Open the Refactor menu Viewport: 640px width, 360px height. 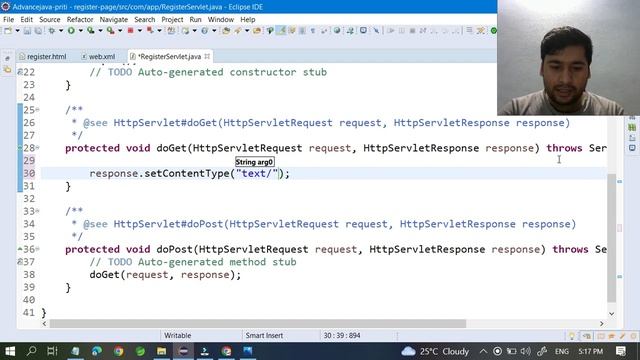80,20
